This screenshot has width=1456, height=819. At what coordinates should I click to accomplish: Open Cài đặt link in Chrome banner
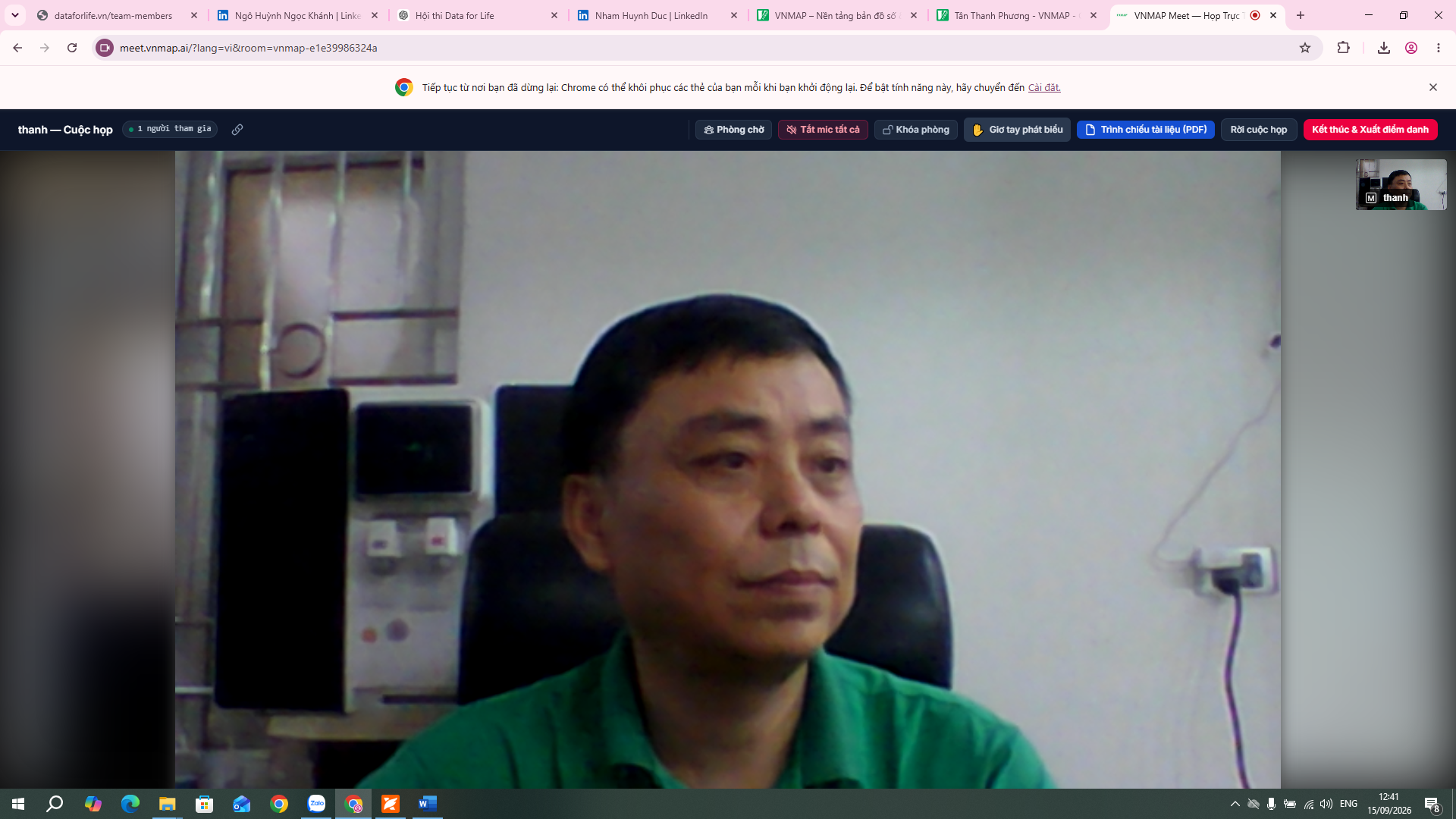(x=1044, y=88)
